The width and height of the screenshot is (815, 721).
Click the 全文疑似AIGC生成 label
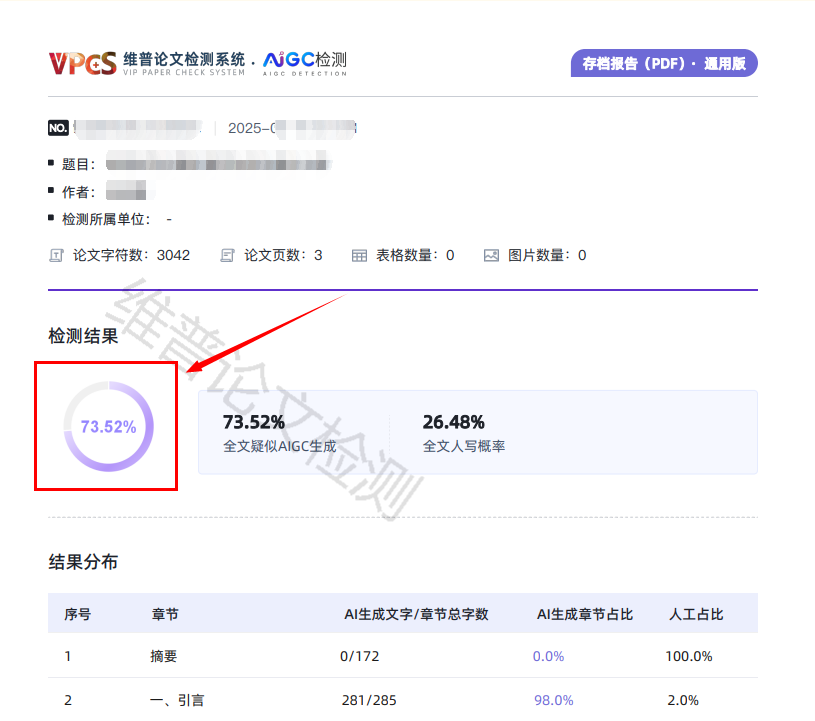280,446
